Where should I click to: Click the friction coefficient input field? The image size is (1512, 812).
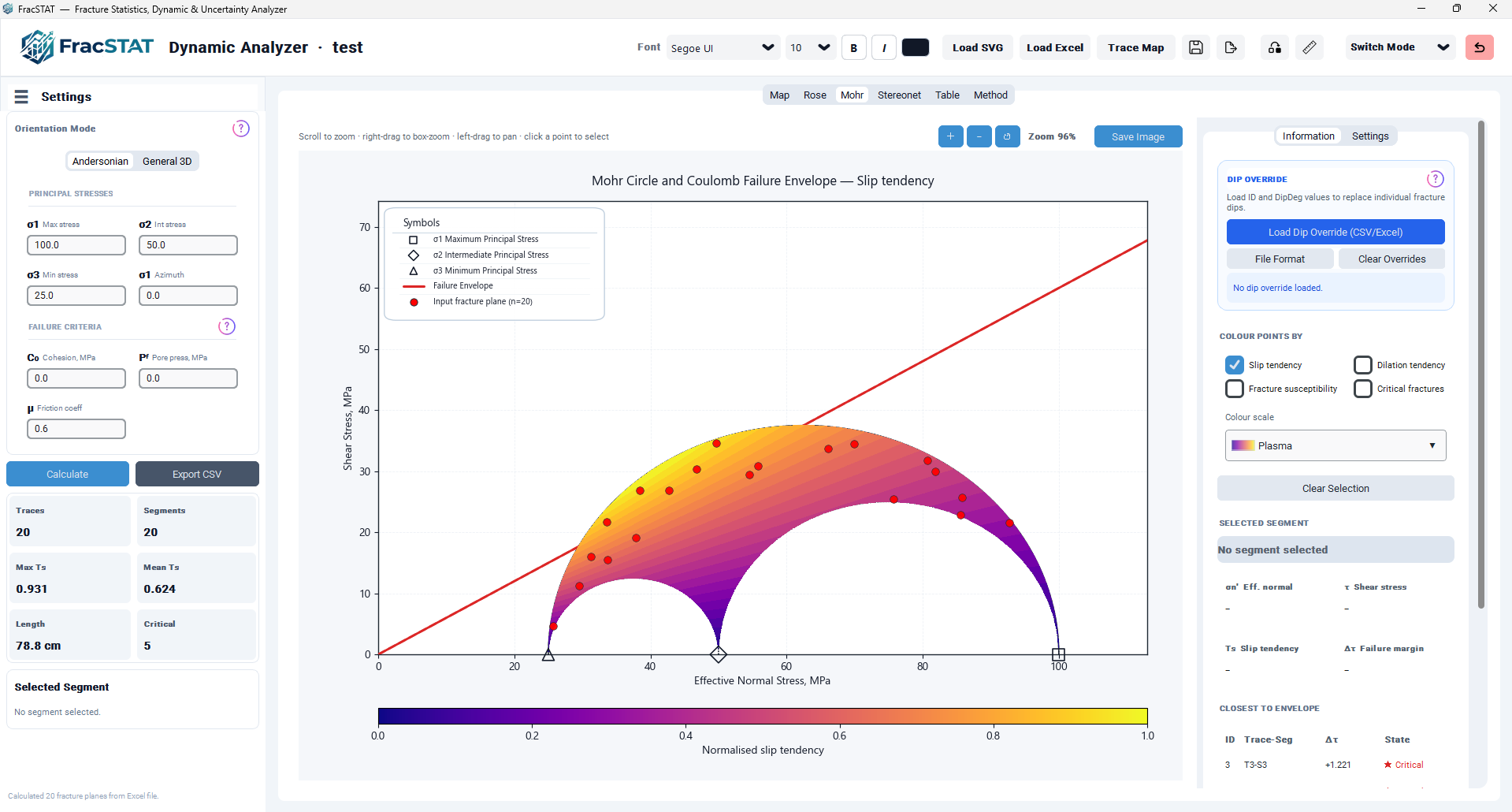click(76, 429)
